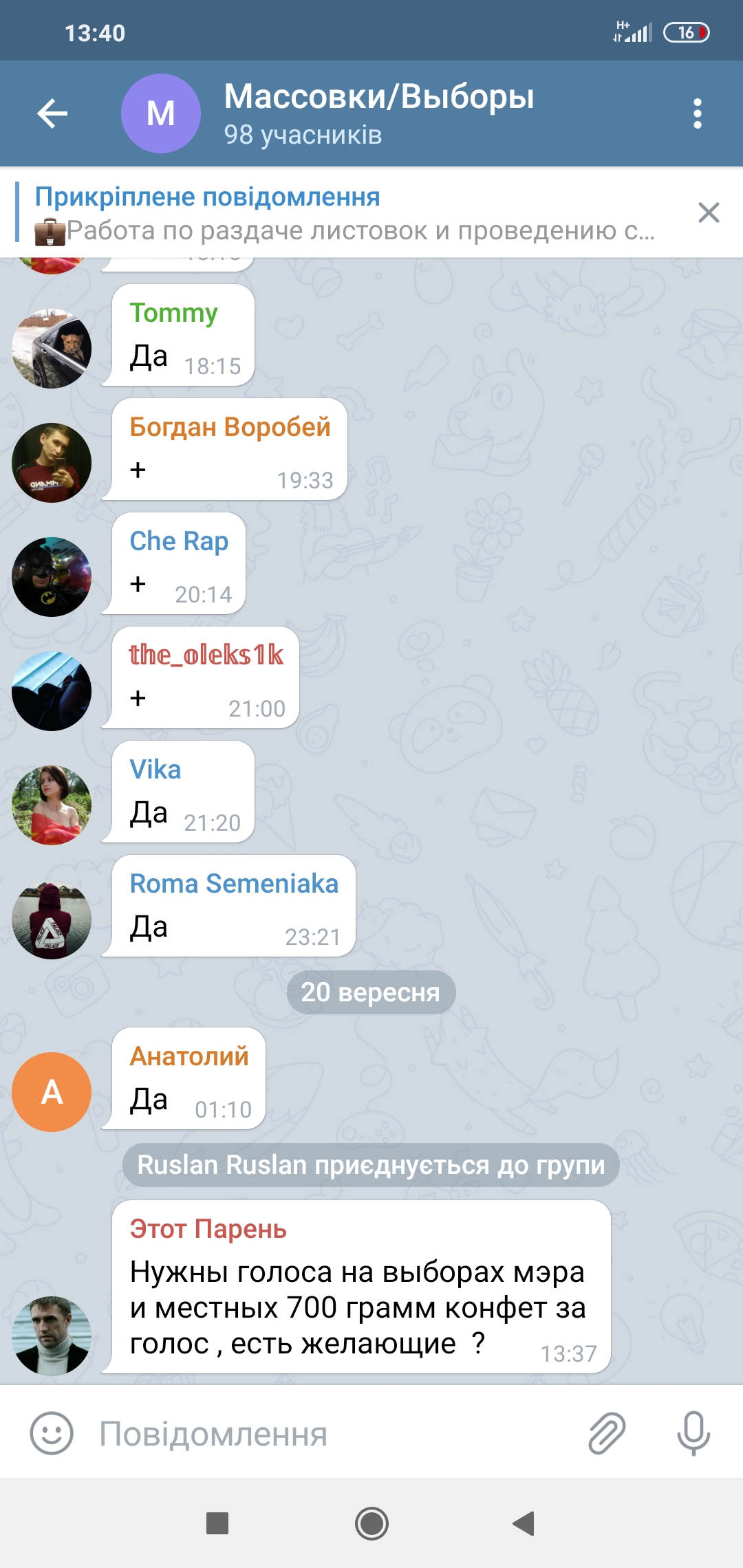Open Анатолий's orange letter avatar

[x=52, y=1092]
